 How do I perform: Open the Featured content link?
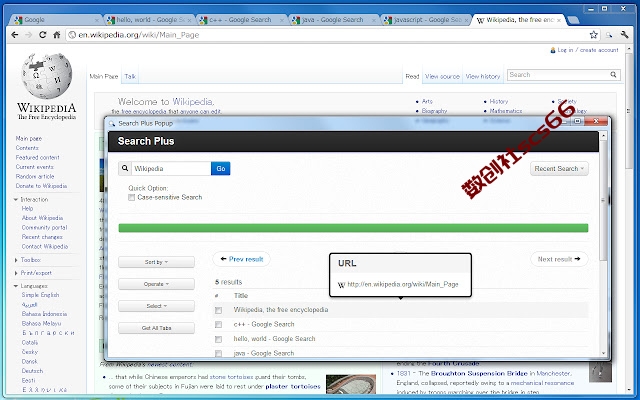pyautogui.click(x=38, y=158)
